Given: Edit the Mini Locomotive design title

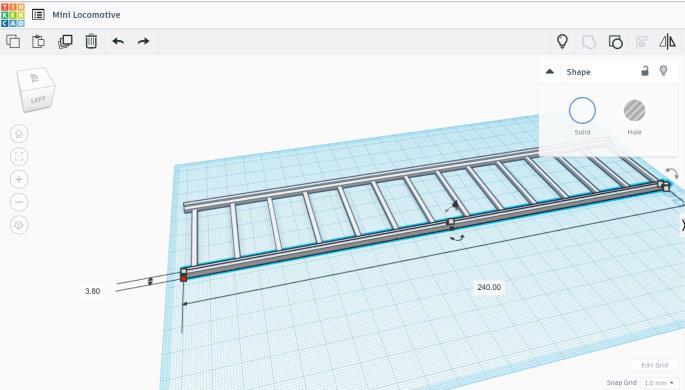Looking at the screenshot, I should (86, 15).
